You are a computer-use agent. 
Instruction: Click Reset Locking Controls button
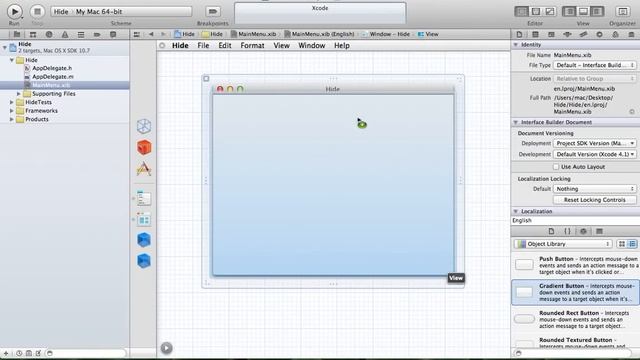pyautogui.click(x=595, y=200)
